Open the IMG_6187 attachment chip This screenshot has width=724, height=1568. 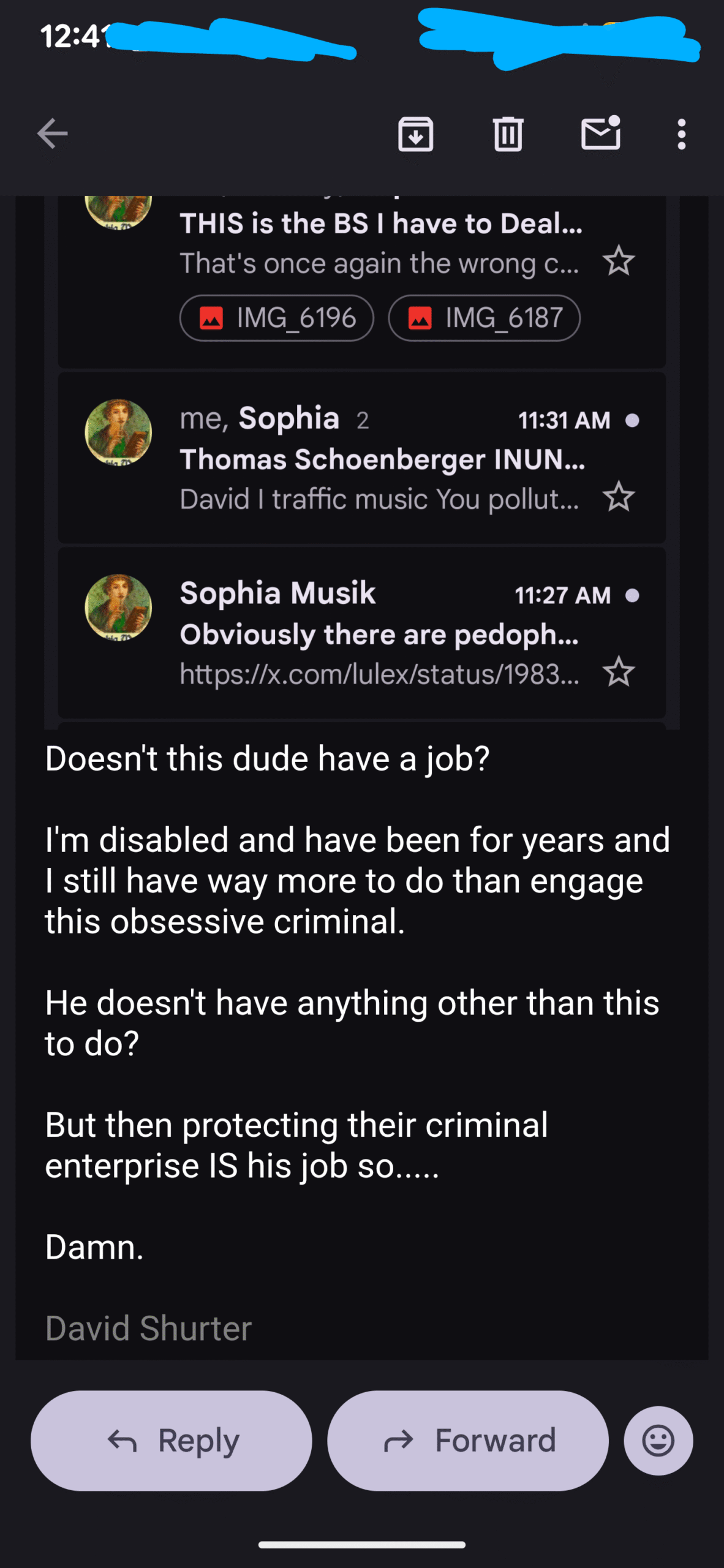484,318
